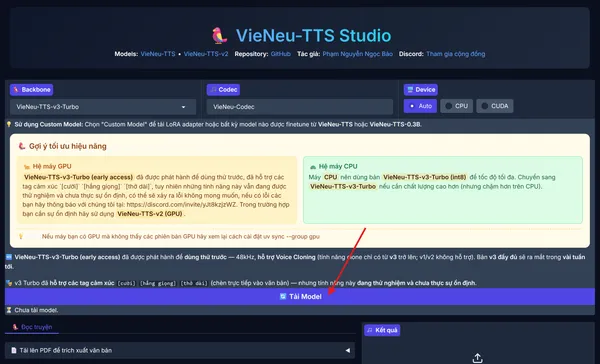Image resolution: width=600 pixels, height=364 pixels.
Task: Open the VieNeu-TTS-v2 model link
Action: (206, 54)
